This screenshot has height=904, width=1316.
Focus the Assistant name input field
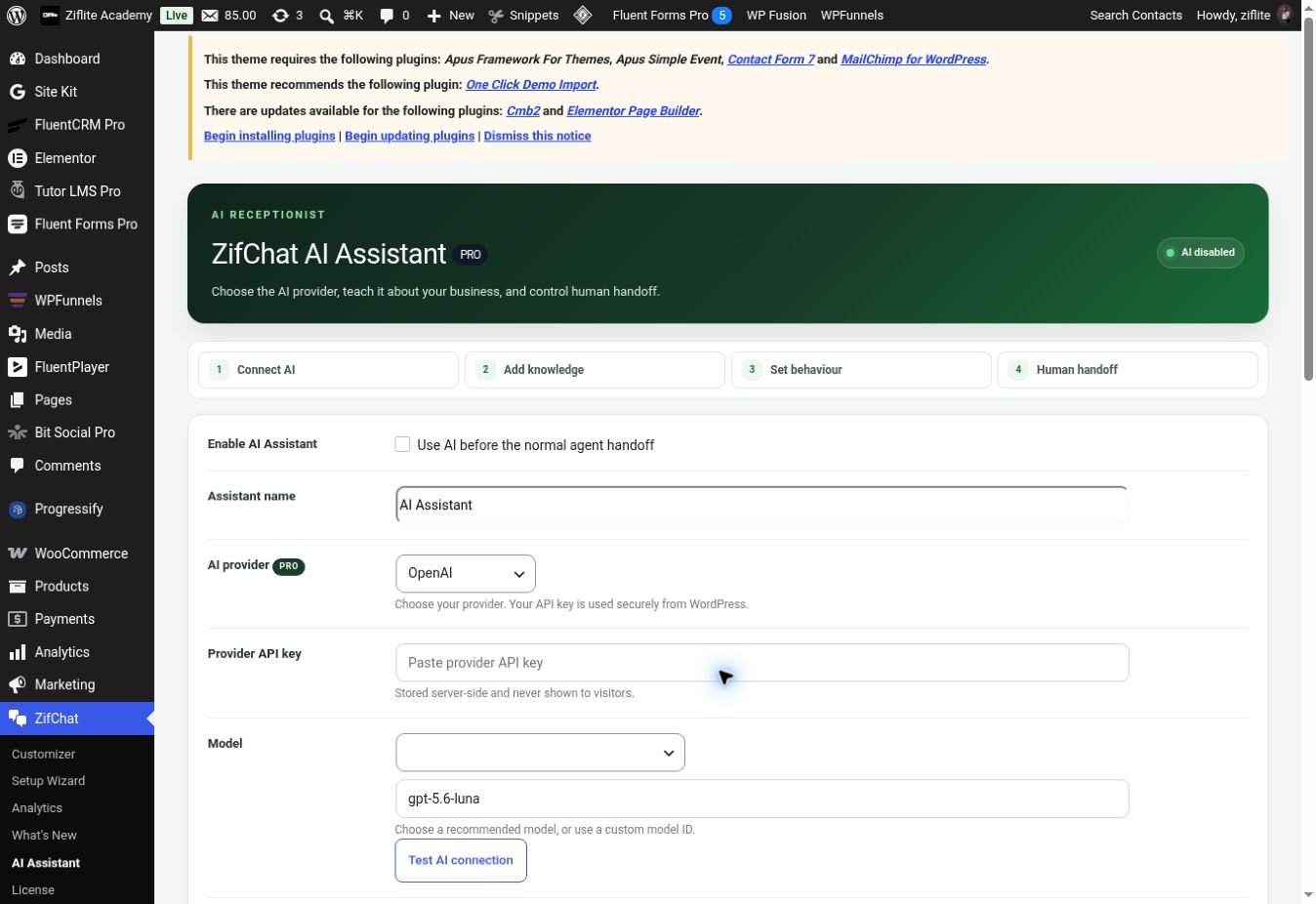point(761,505)
